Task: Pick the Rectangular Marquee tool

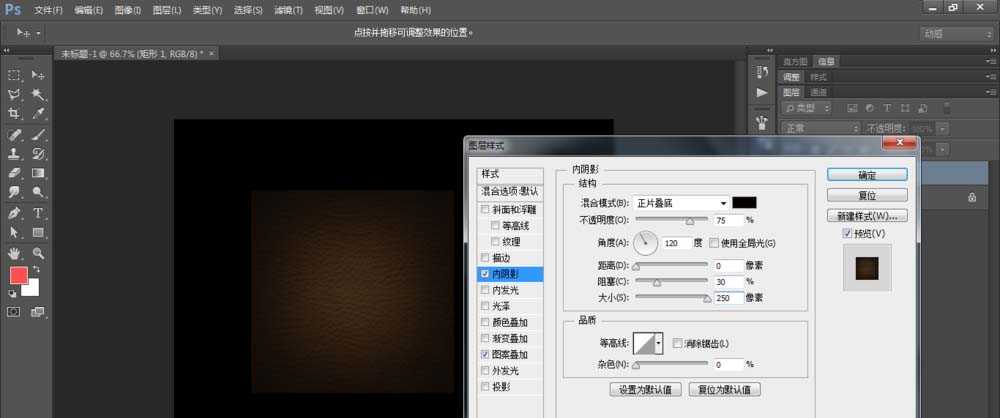Action: click(x=14, y=75)
